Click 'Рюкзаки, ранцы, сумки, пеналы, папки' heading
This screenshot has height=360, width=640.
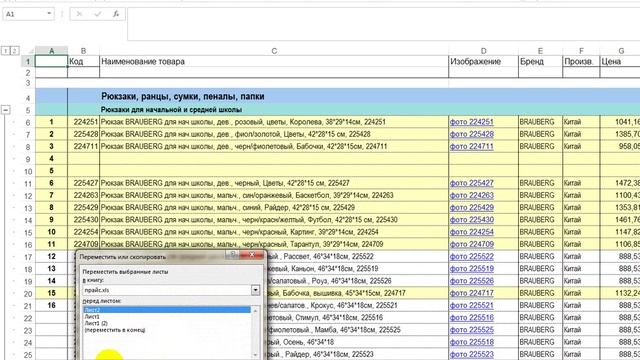[x=182, y=97]
